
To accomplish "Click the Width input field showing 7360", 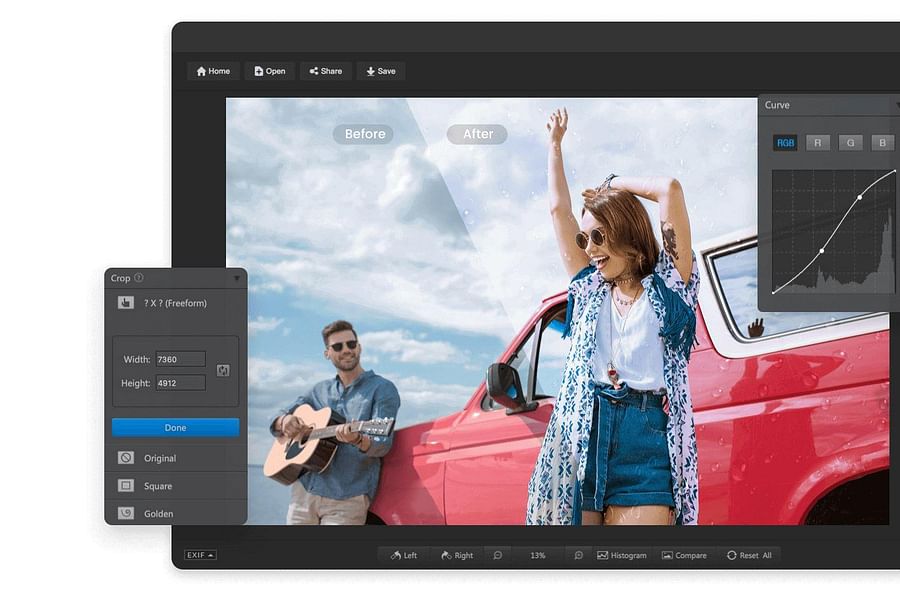I will 180,359.
